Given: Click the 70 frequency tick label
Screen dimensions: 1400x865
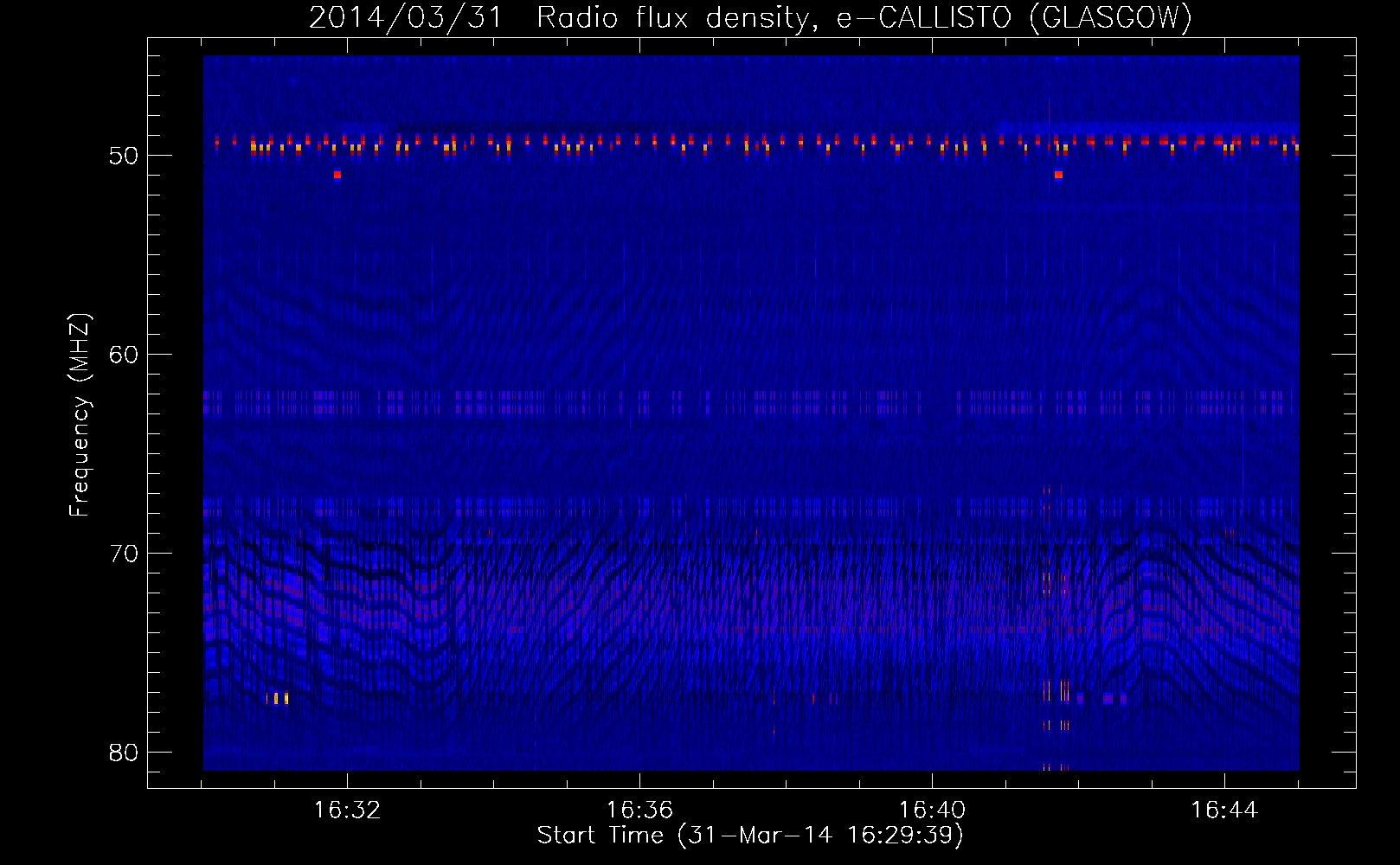Looking at the screenshot, I should pos(124,554).
